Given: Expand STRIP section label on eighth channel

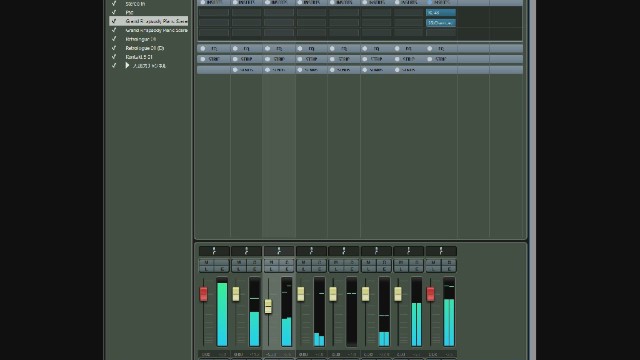Looking at the screenshot, I should pyautogui.click(x=441, y=59).
